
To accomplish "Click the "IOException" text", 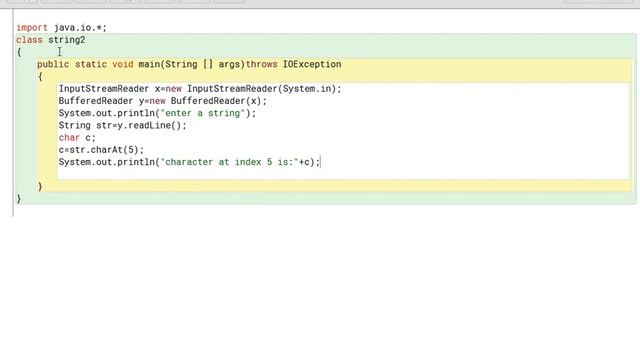I will (x=312, y=64).
